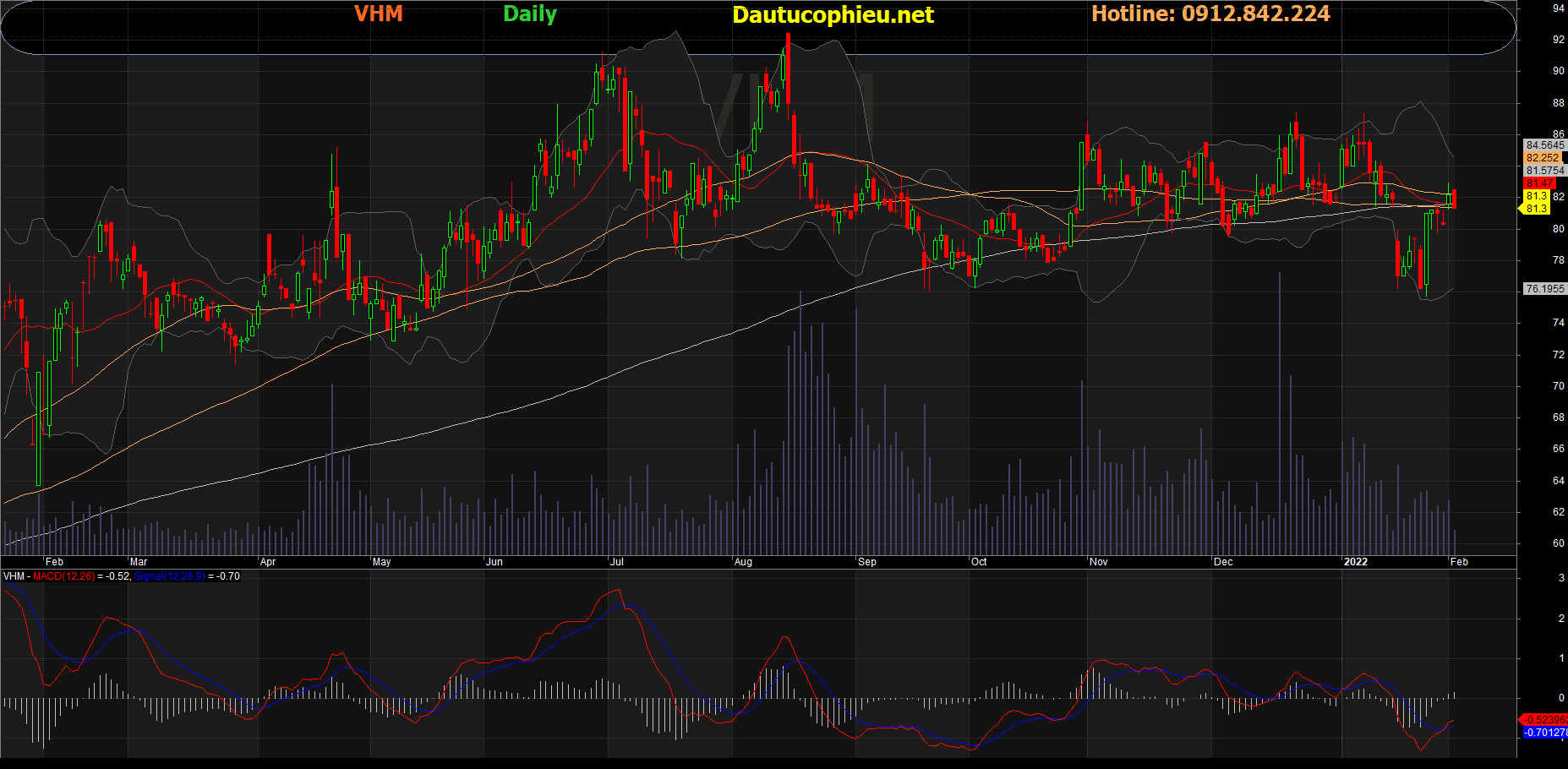Screen dimensions: 1568x769
Task: Click the orange 82.252 price tag
Action: 1543,158
